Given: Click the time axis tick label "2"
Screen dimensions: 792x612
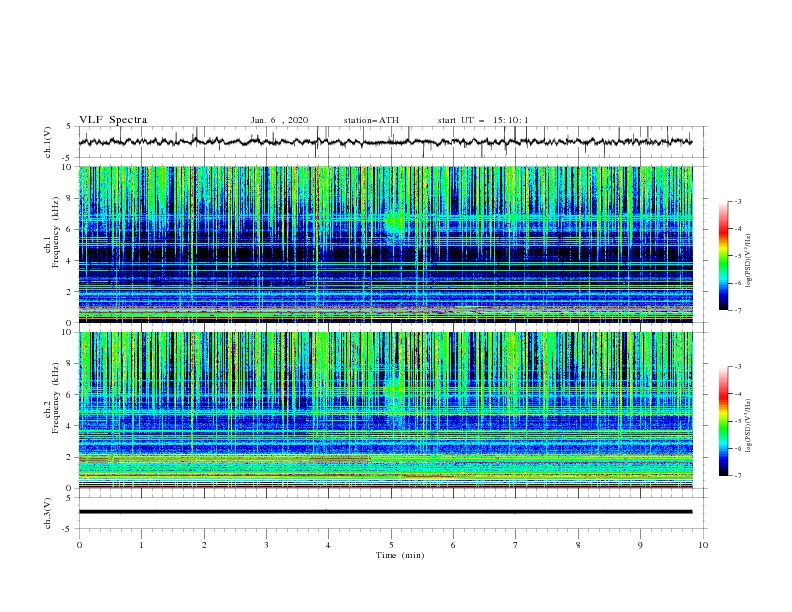Looking at the screenshot, I should tap(204, 545).
